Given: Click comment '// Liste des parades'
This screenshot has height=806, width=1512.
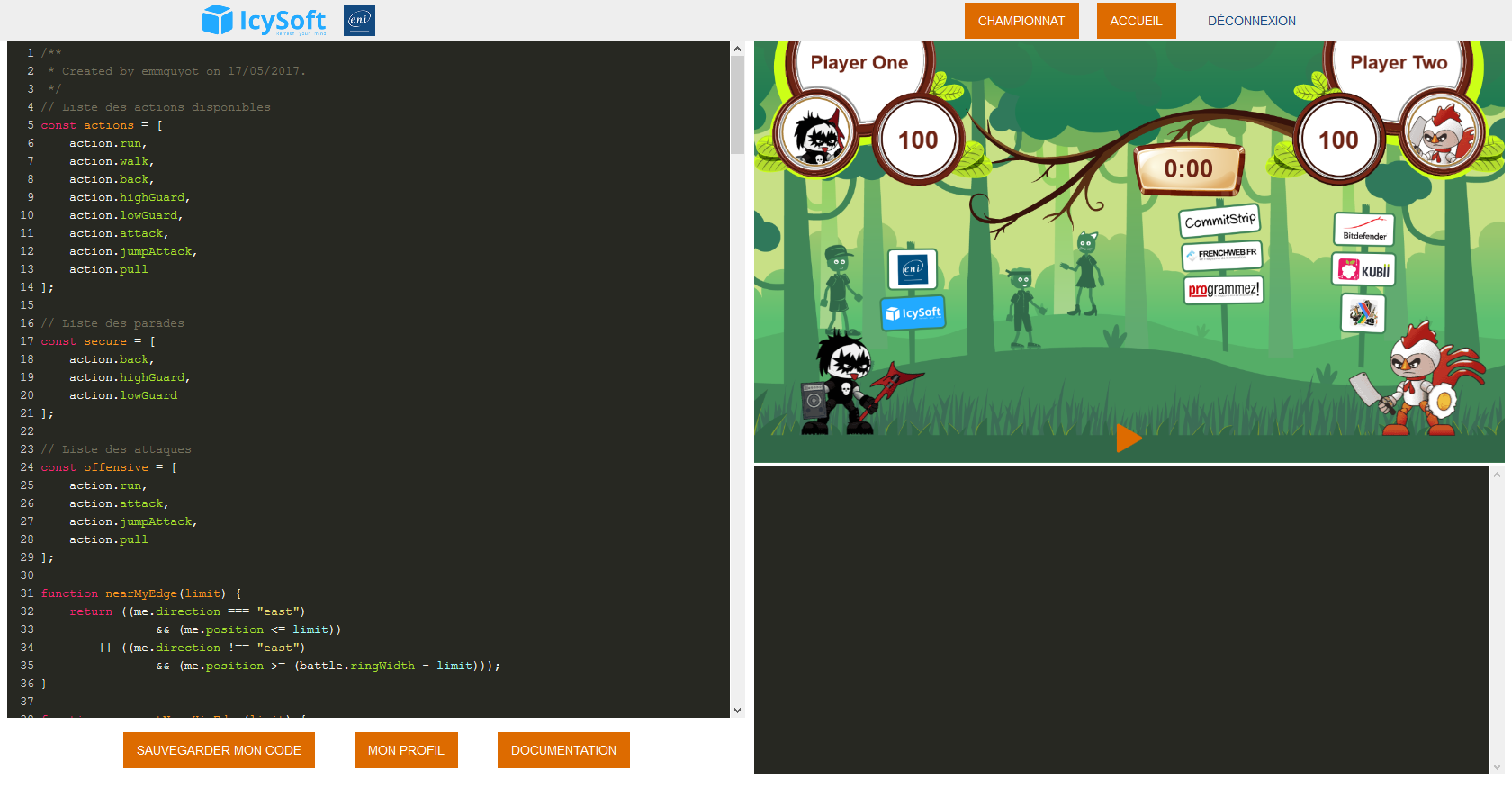Looking at the screenshot, I should 112,323.
